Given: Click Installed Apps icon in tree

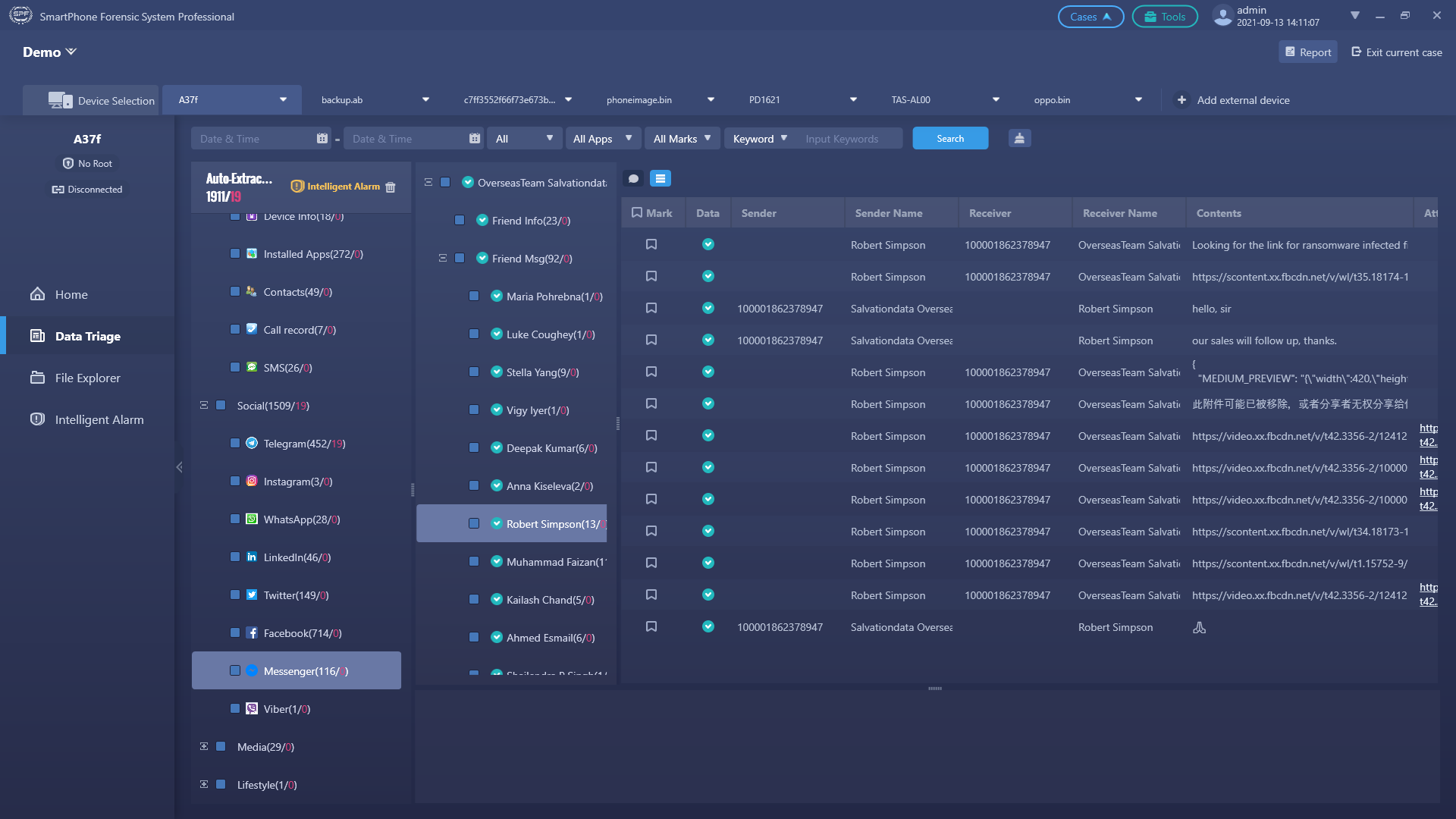Looking at the screenshot, I should coord(252,254).
